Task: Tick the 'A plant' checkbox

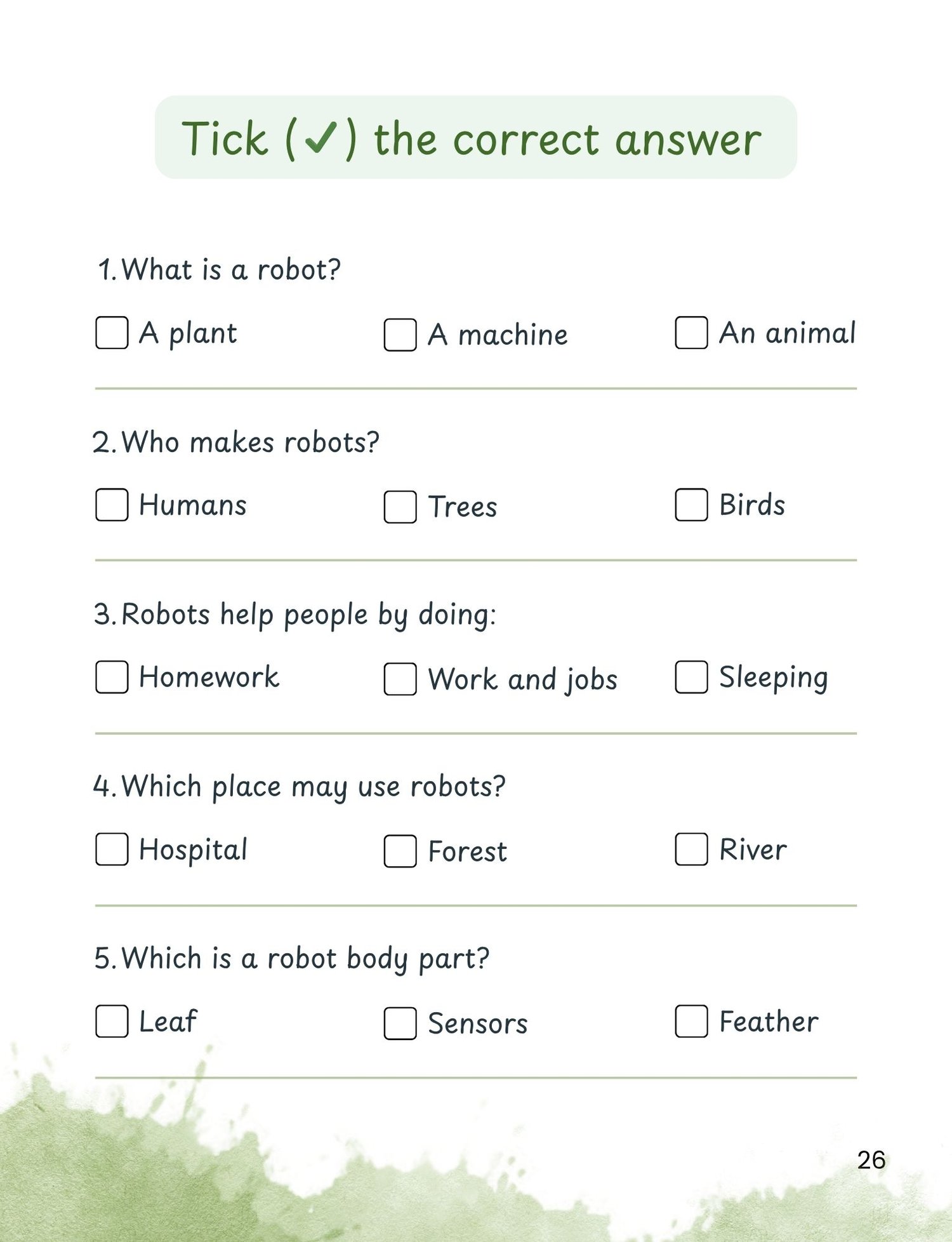Action: click(x=112, y=333)
